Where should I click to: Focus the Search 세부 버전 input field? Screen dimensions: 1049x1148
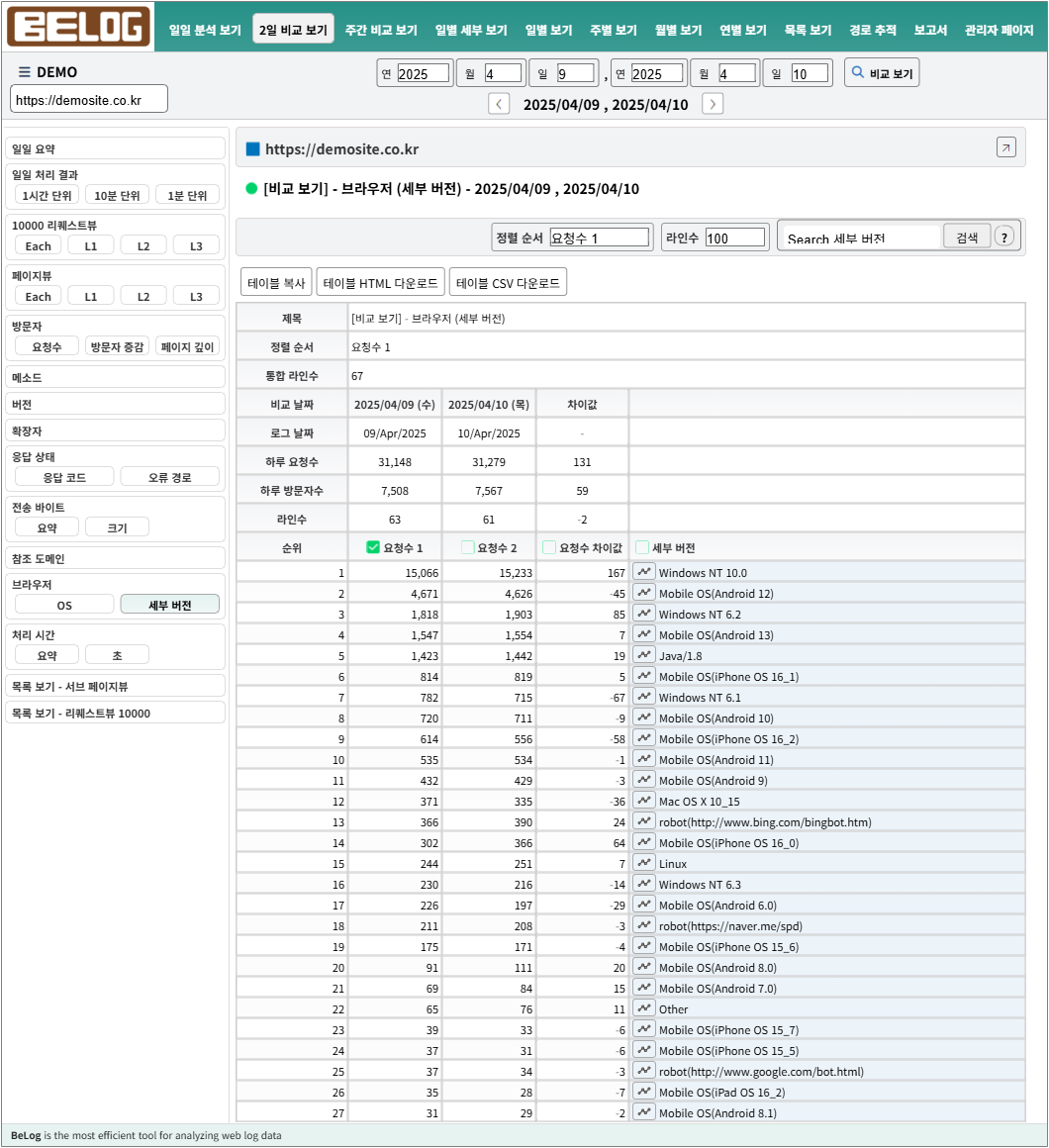click(862, 238)
